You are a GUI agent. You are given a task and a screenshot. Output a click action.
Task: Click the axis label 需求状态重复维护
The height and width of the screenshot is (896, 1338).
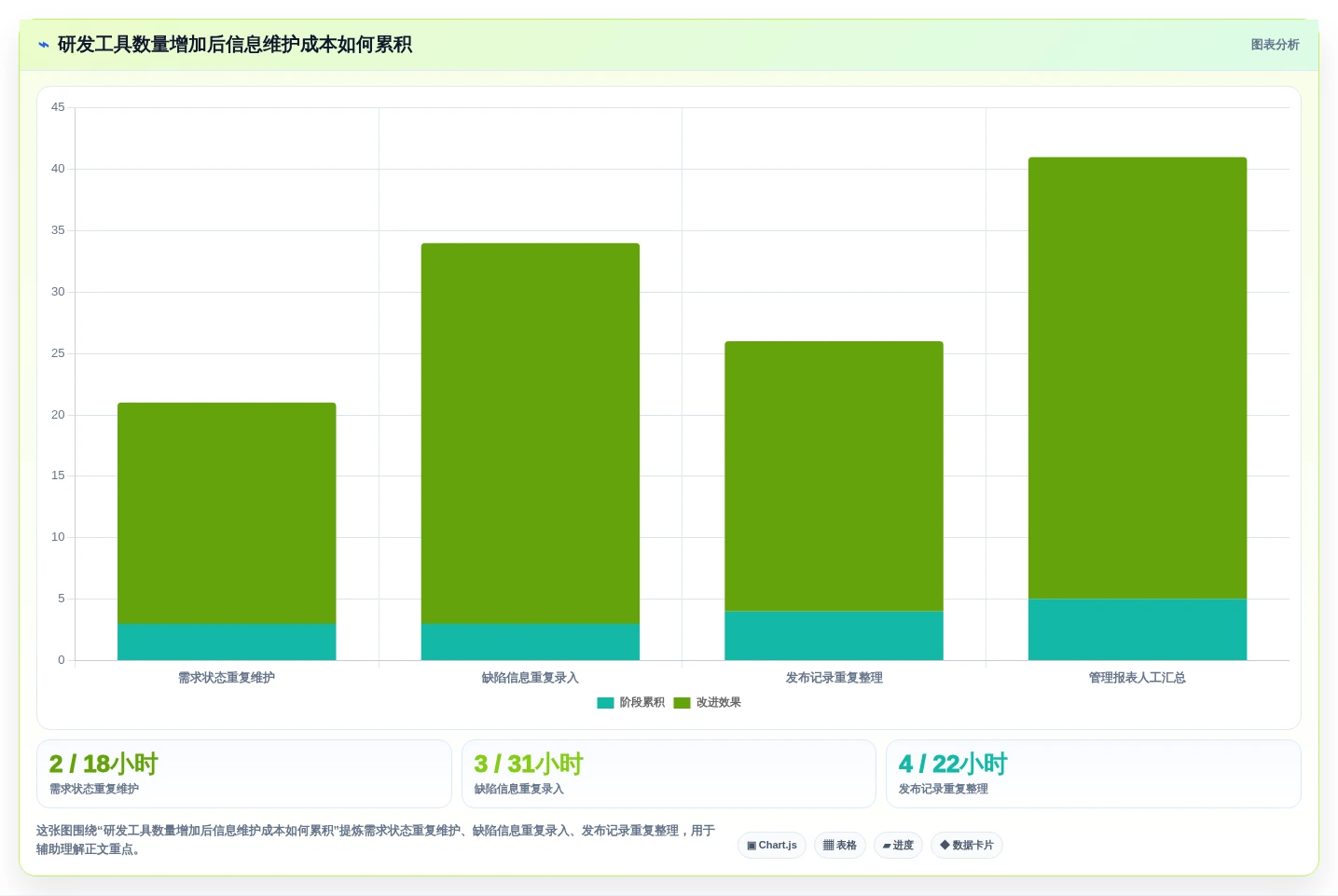(x=227, y=678)
